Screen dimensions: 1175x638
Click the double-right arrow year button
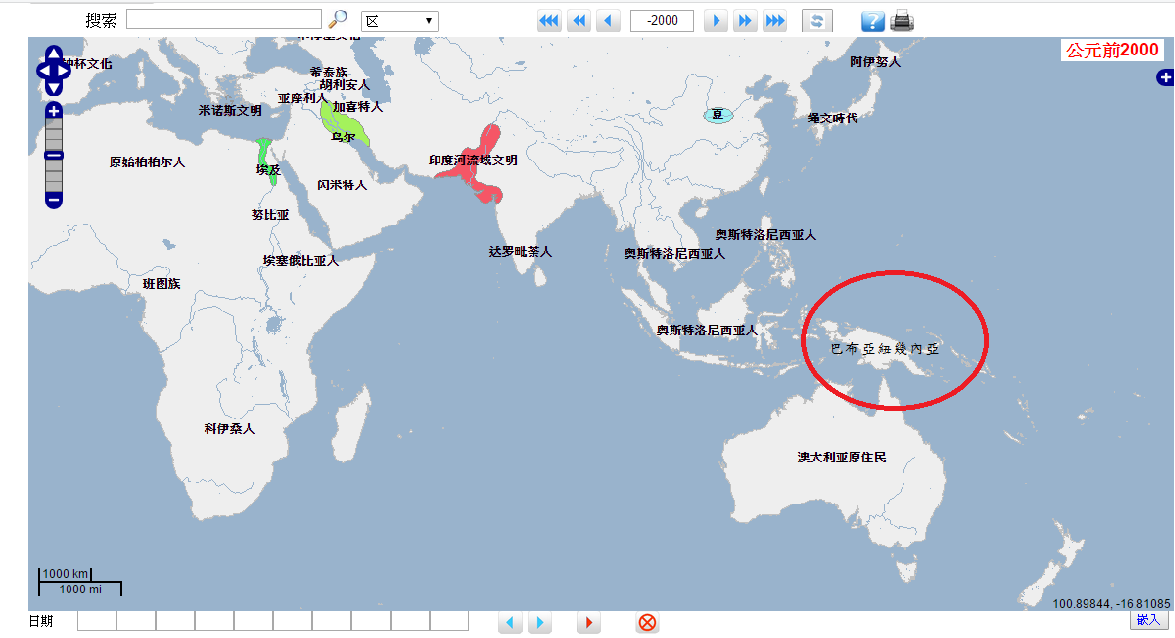pos(745,21)
